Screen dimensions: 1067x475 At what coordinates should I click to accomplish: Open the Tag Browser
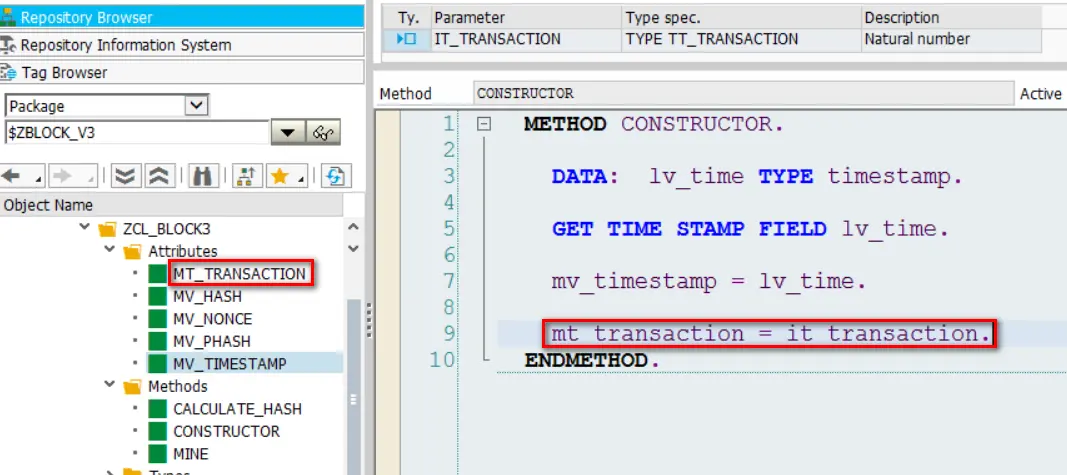[182, 72]
